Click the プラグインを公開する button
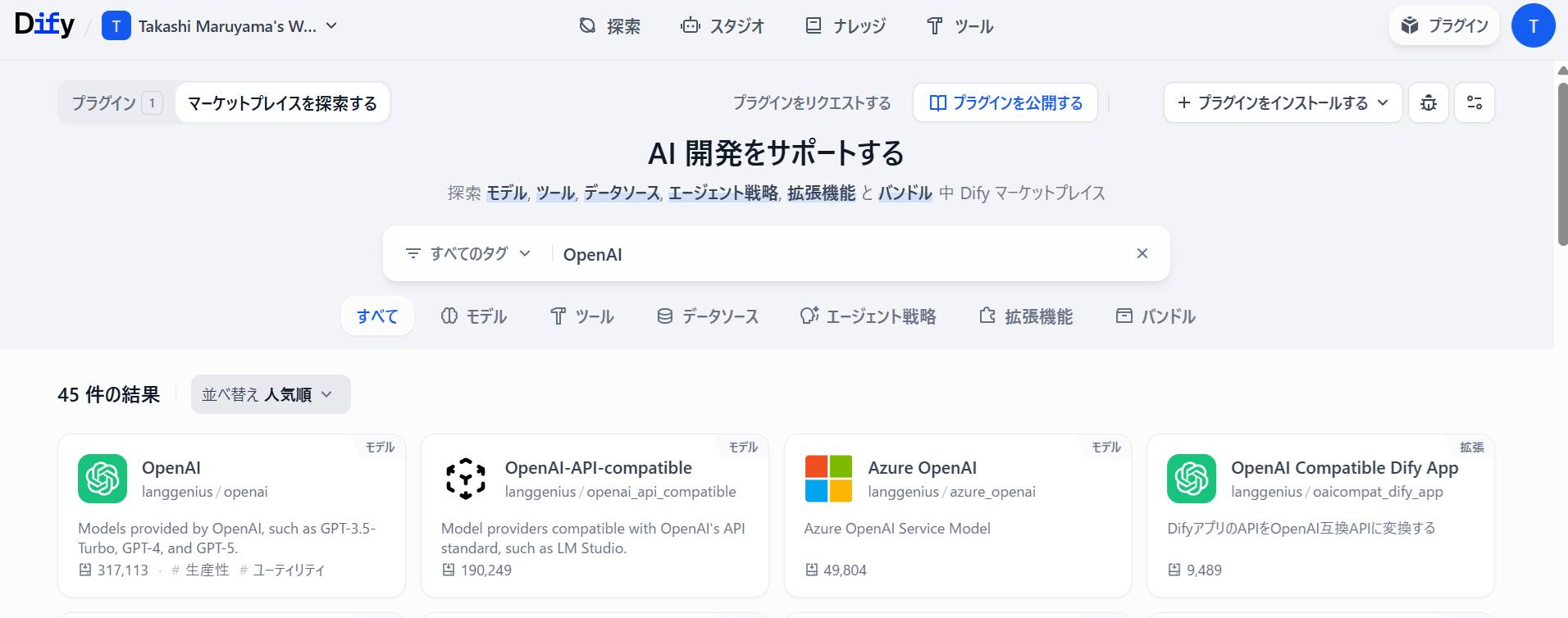The width and height of the screenshot is (1568, 618). [1005, 102]
